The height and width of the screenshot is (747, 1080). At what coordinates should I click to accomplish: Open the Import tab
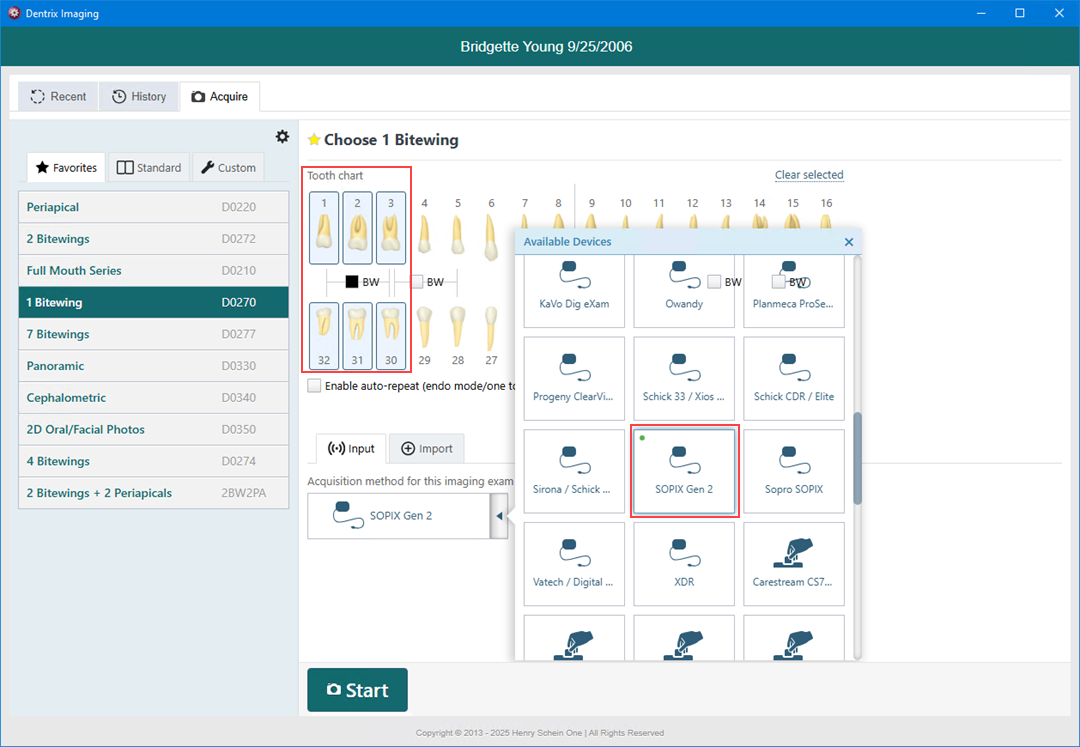[427, 449]
